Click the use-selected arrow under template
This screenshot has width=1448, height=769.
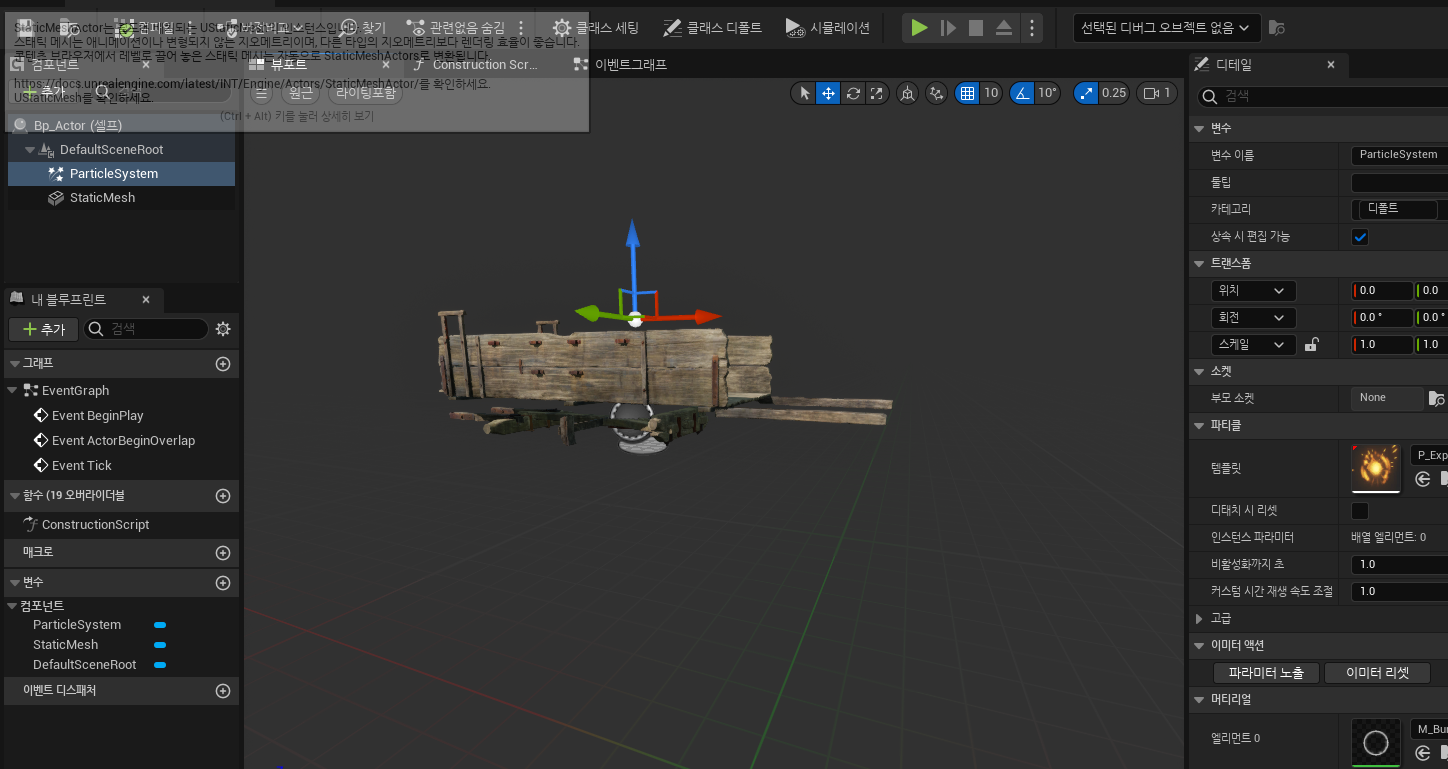[x=1423, y=480]
